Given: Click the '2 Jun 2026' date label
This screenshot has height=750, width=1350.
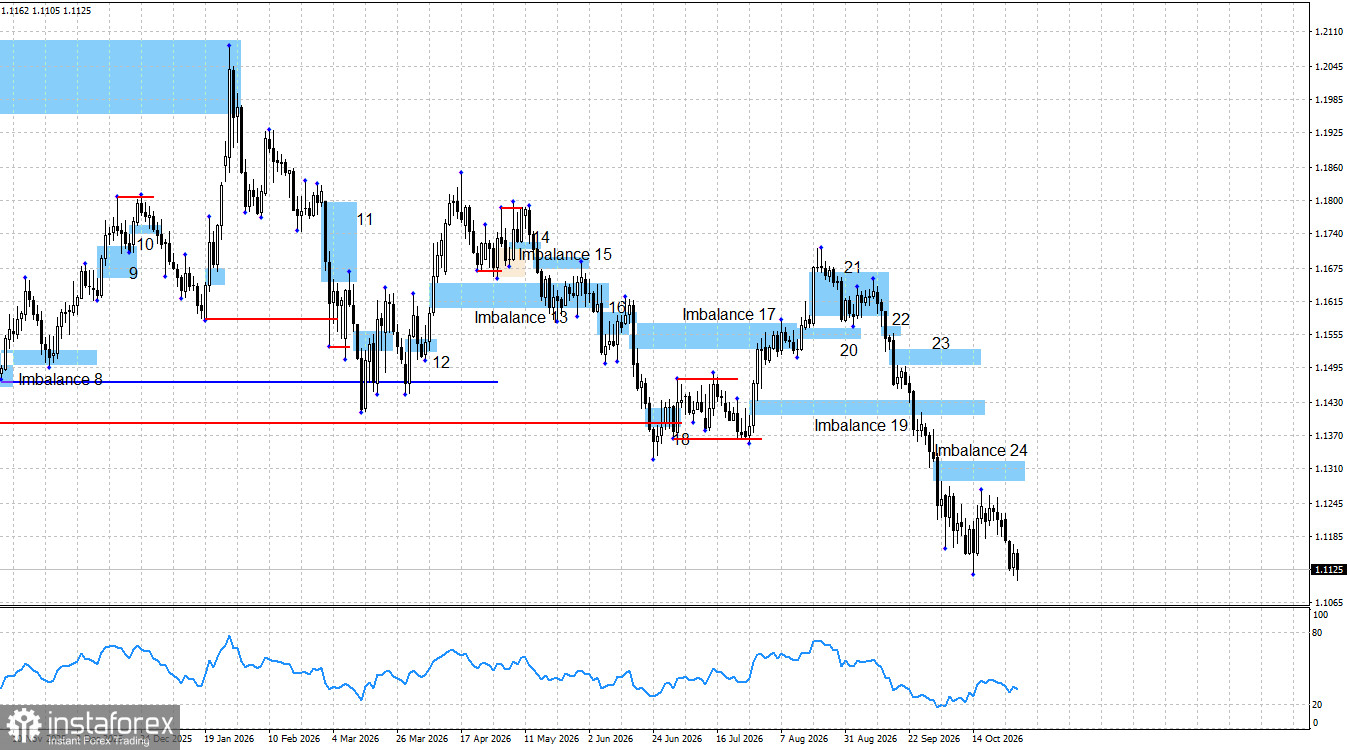Looking at the screenshot, I should click(611, 738).
